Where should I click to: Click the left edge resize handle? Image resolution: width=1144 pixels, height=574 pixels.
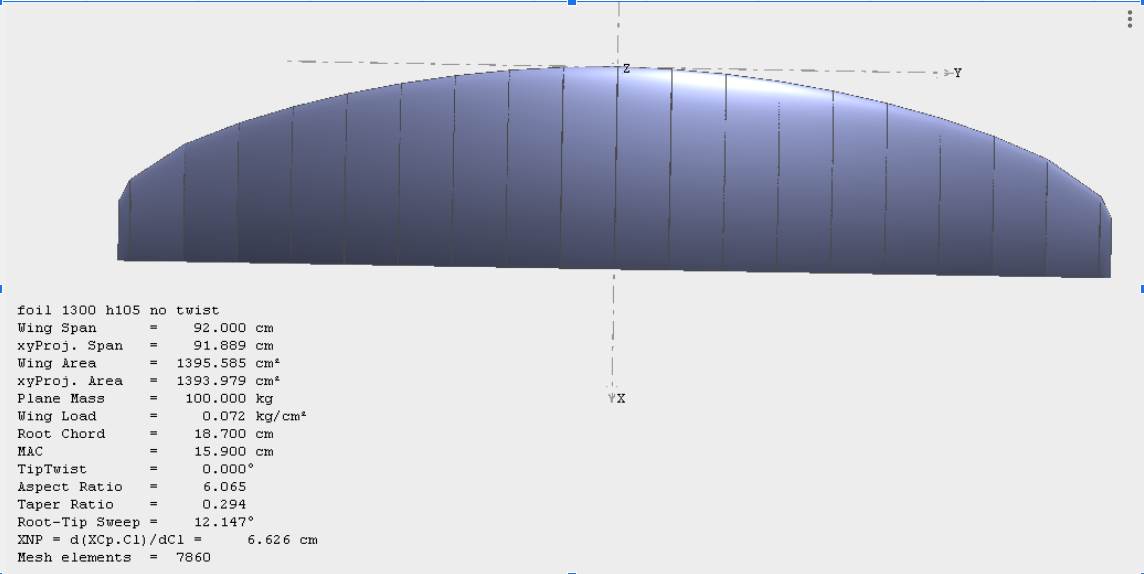point(3,288)
